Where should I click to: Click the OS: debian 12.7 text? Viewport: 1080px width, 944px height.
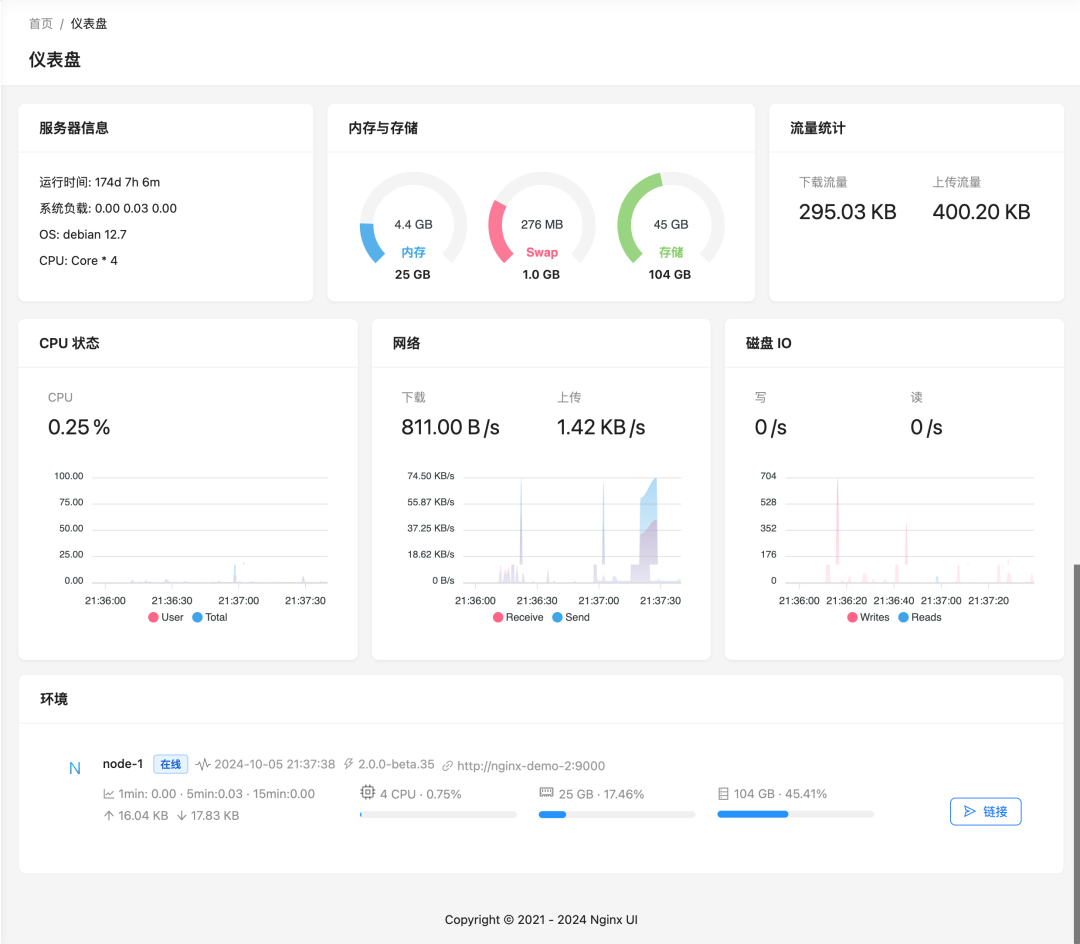point(83,234)
